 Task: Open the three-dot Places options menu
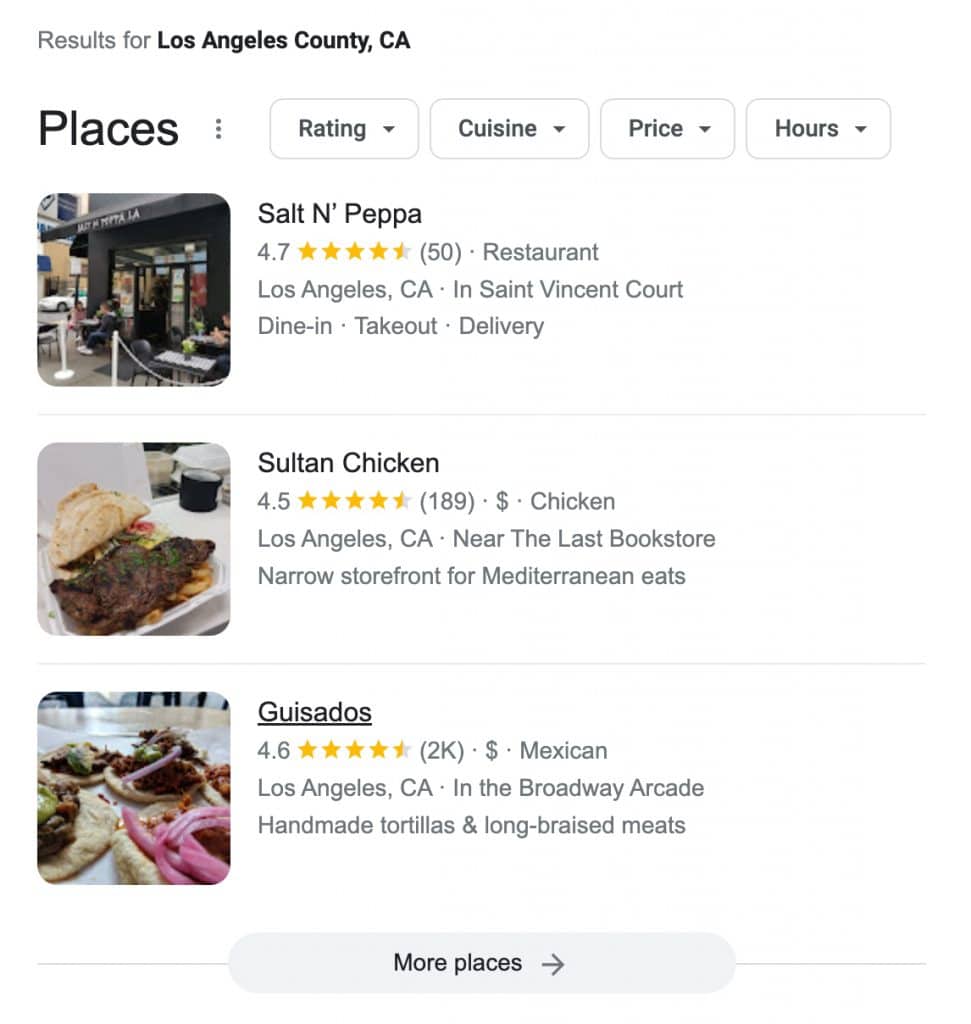pyautogui.click(x=219, y=129)
